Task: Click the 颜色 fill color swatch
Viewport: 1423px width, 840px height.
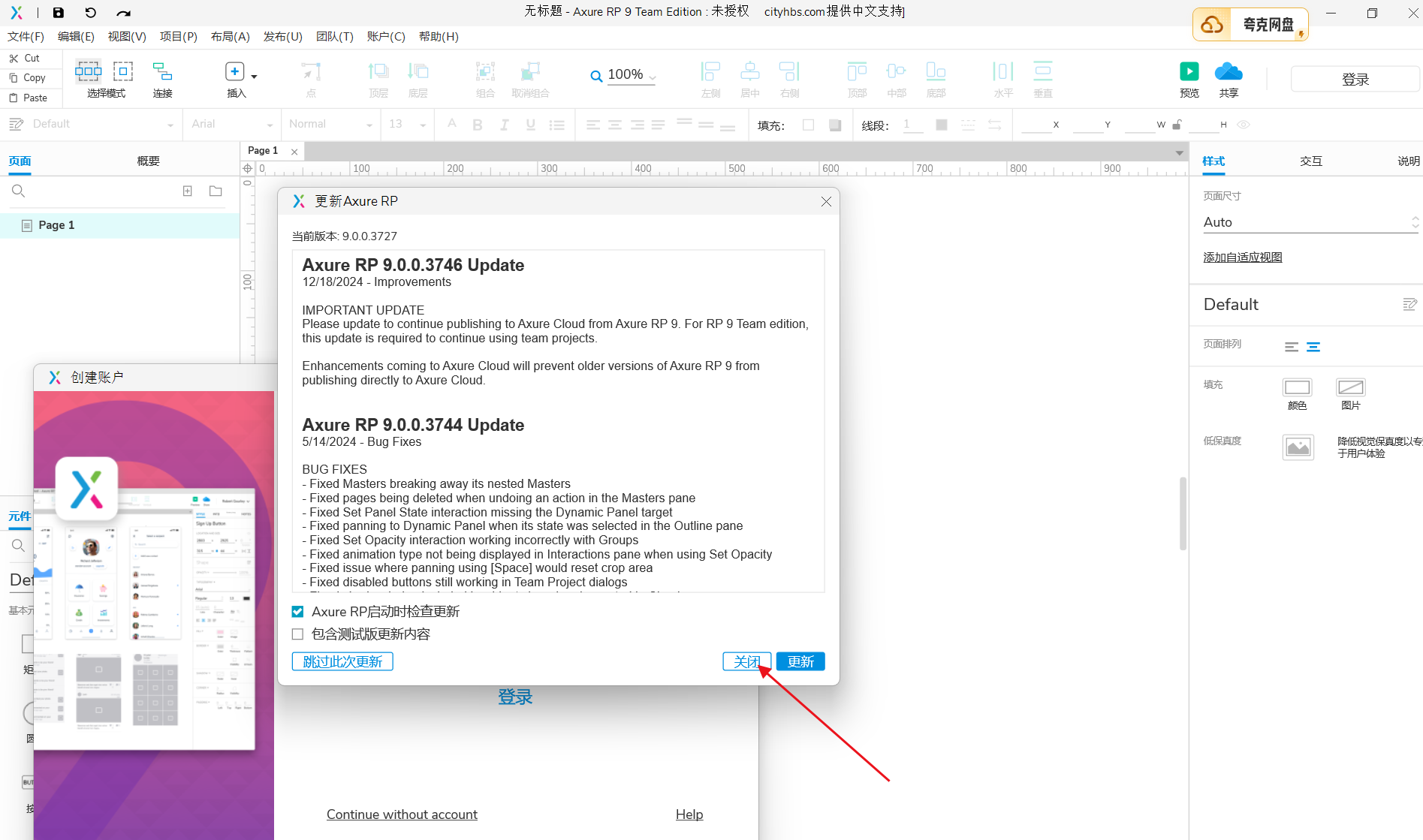Action: pyautogui.click(x=1297, y=387)
